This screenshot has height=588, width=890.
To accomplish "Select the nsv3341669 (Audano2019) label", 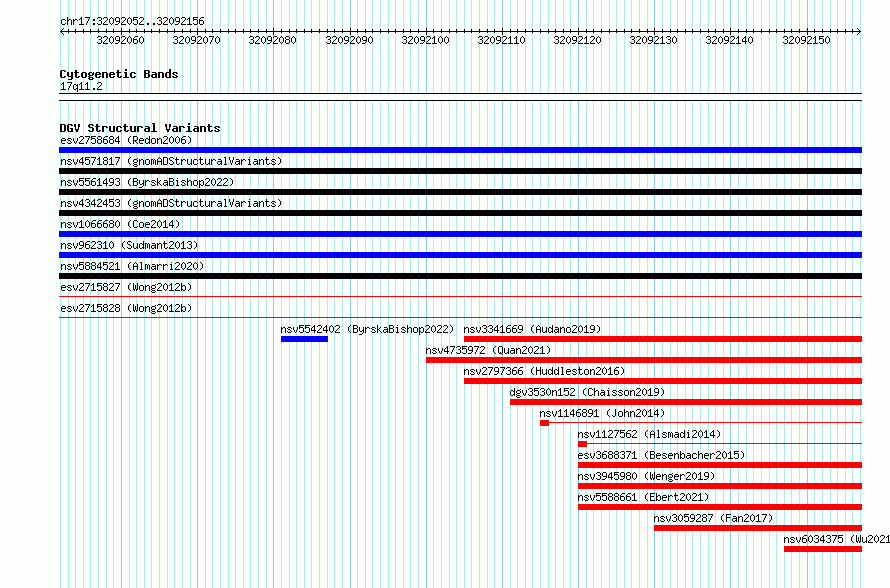I will click(x=532, y=329).
